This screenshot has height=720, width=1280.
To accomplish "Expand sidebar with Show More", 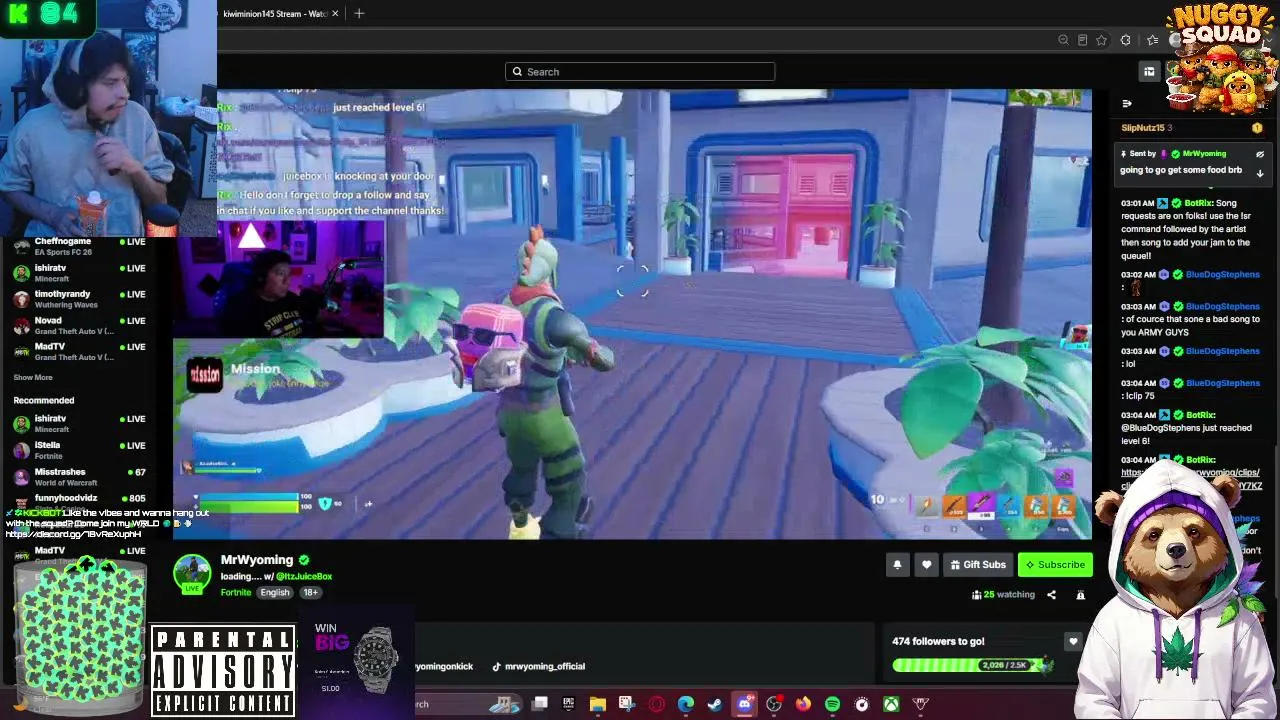I will tap(33, 378).
